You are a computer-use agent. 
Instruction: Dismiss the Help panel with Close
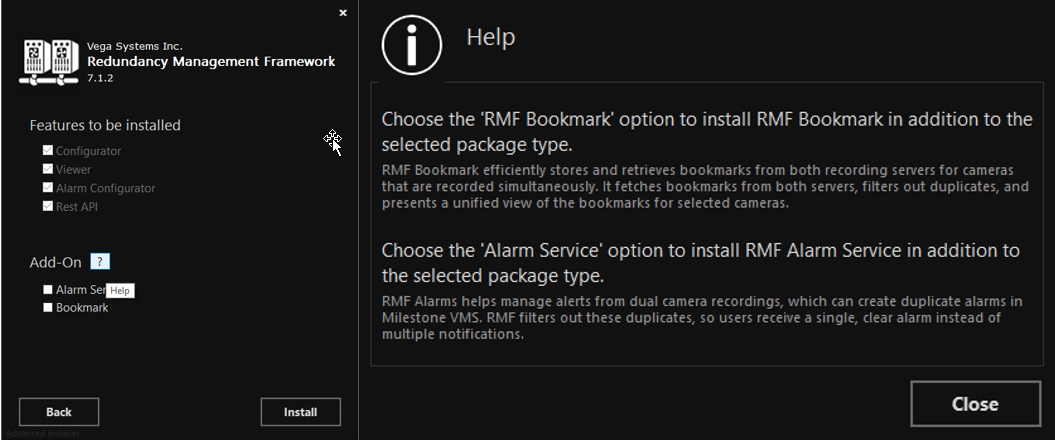[974, 404]
